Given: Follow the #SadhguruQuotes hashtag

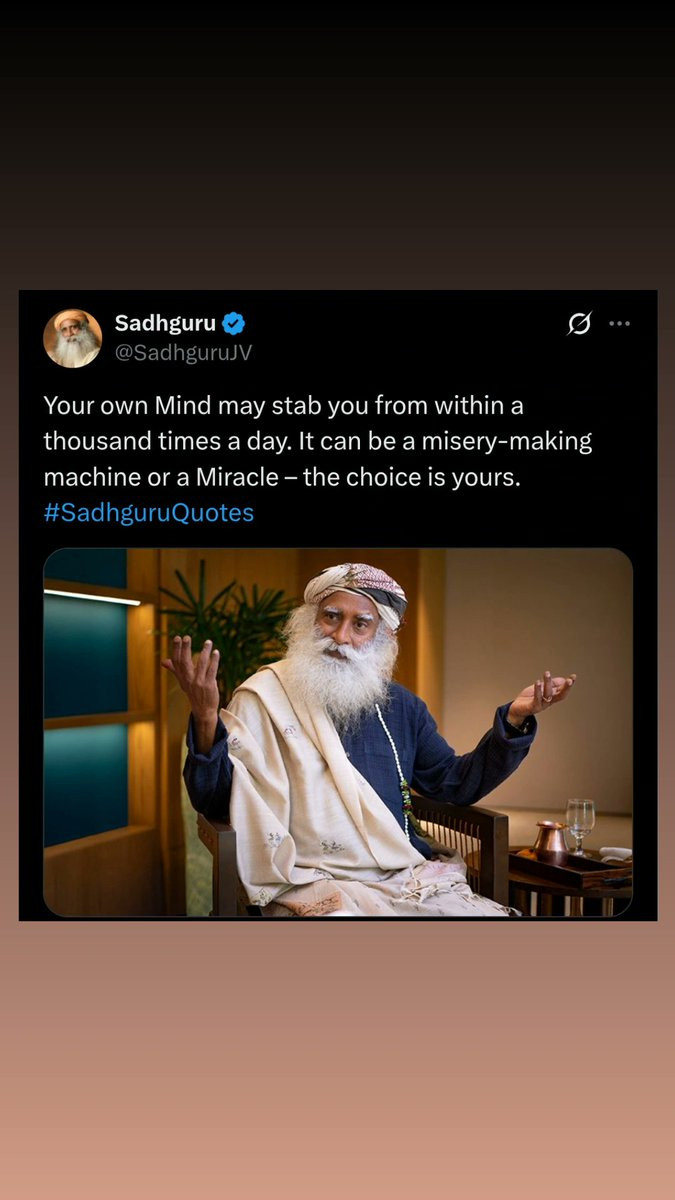Looking at the screenshot, I should (149, 513).
